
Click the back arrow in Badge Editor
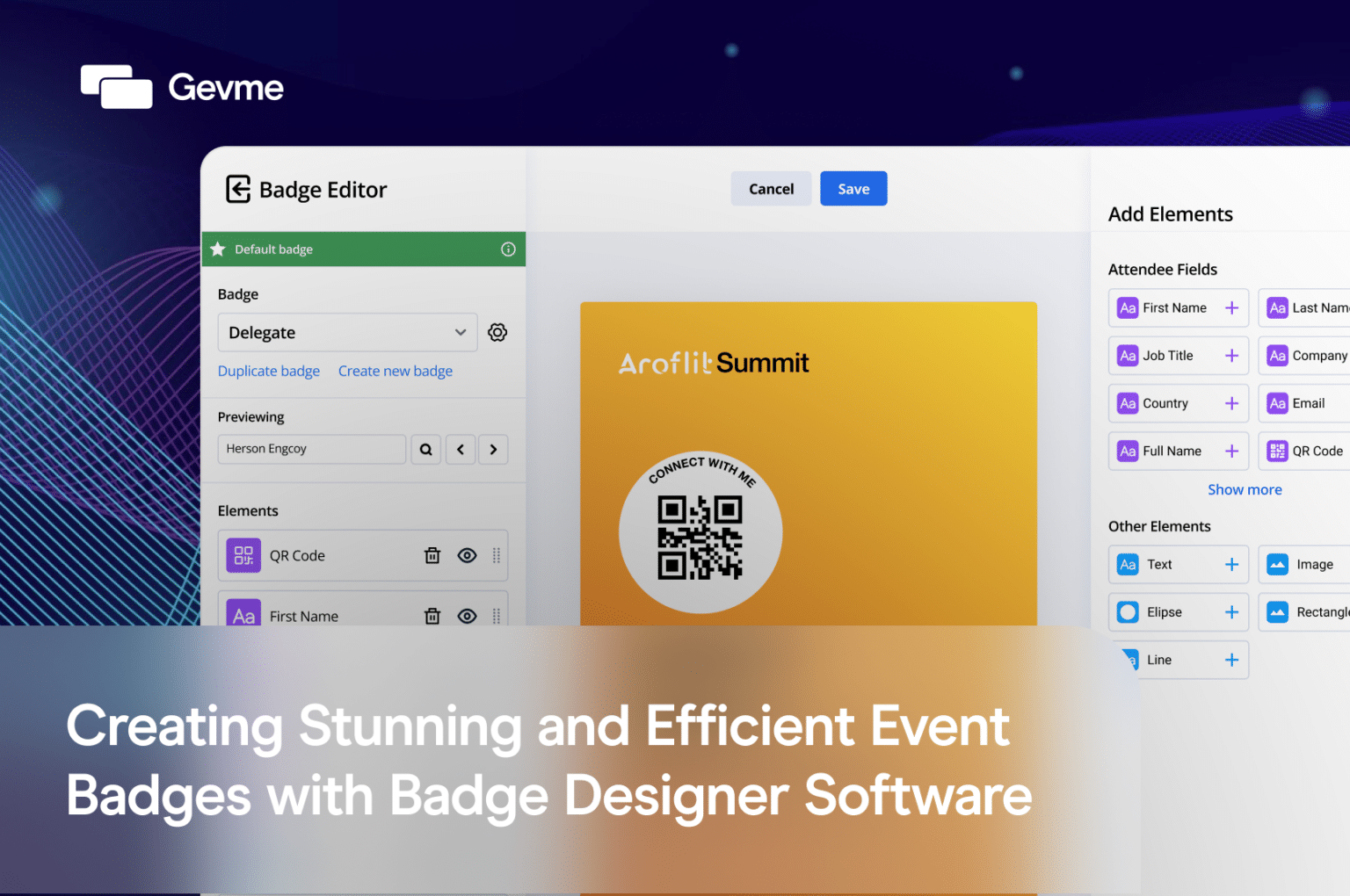pos(237,189)
